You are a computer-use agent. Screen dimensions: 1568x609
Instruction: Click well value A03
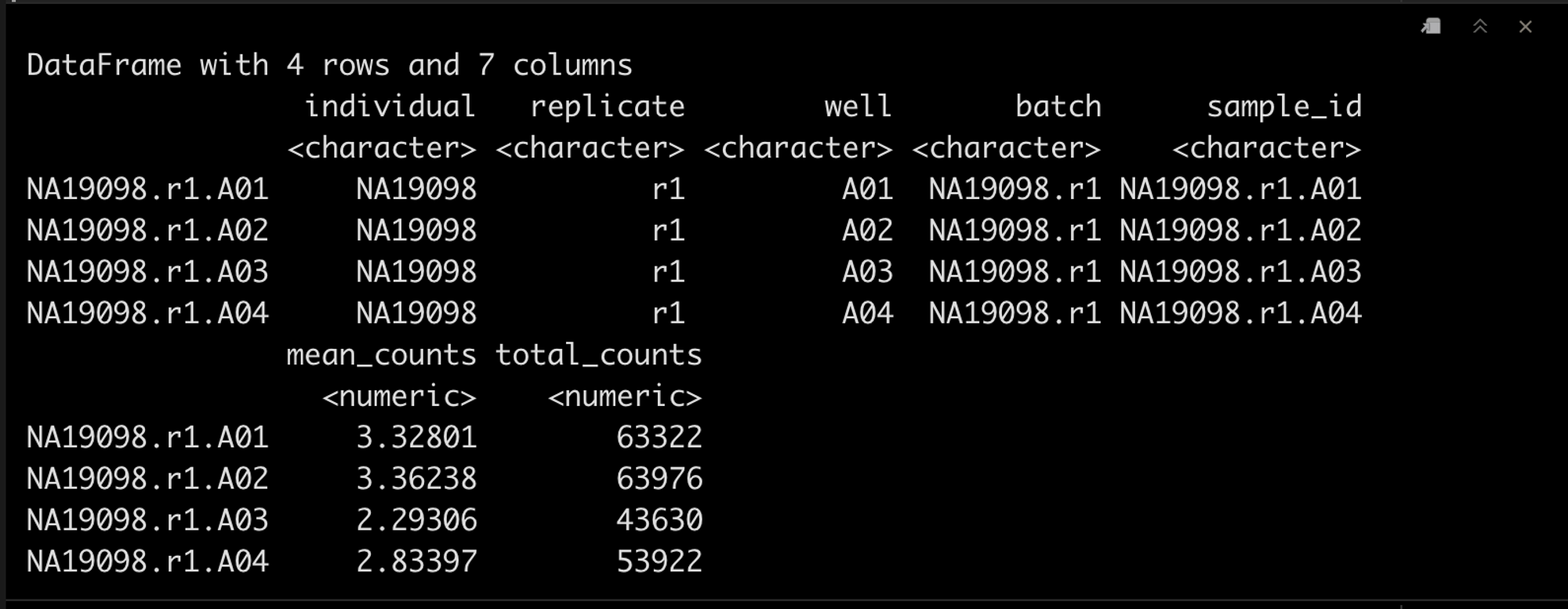pyautogui.click(x=867, y=272)
